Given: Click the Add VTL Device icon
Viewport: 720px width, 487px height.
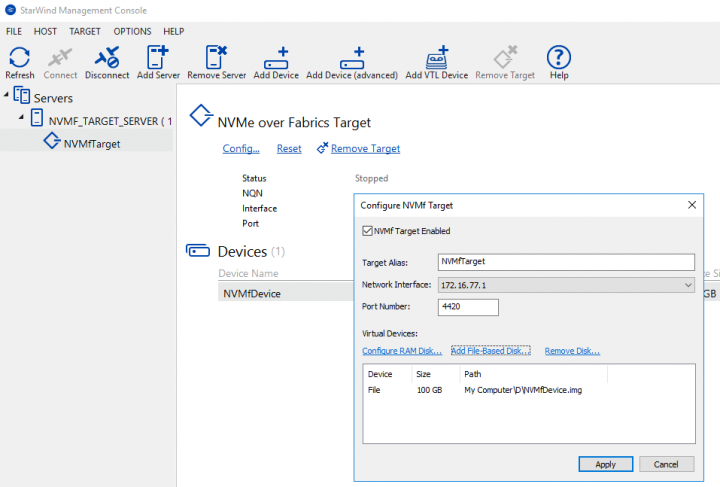Looking at the screenshot, I should (437, 57).
